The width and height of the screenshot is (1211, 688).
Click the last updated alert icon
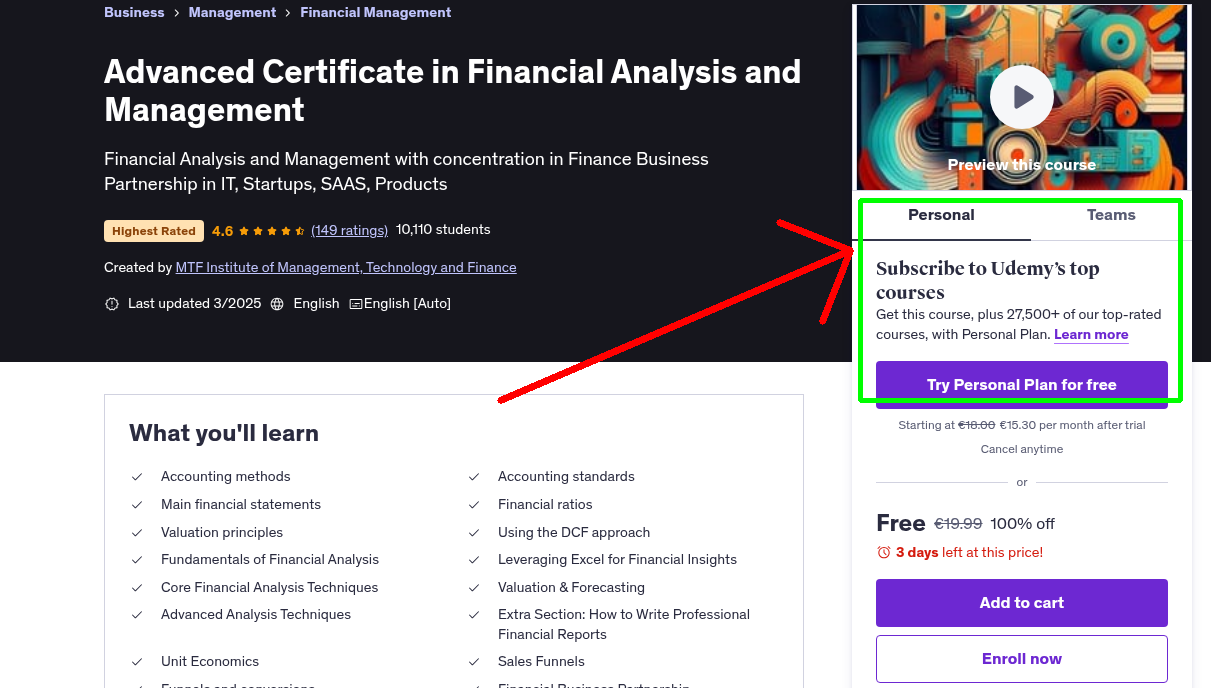coord(112,304)
